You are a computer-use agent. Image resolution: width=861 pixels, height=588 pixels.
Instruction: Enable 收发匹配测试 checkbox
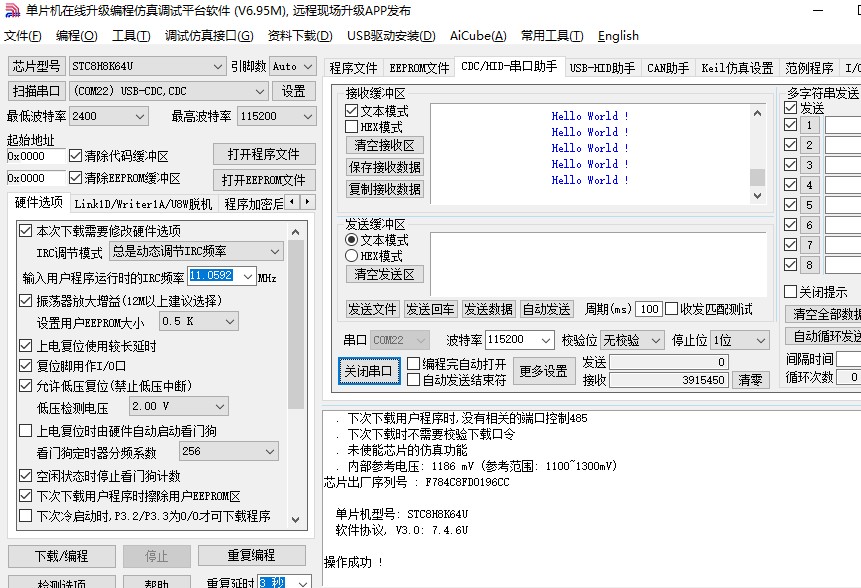(671, 309)
